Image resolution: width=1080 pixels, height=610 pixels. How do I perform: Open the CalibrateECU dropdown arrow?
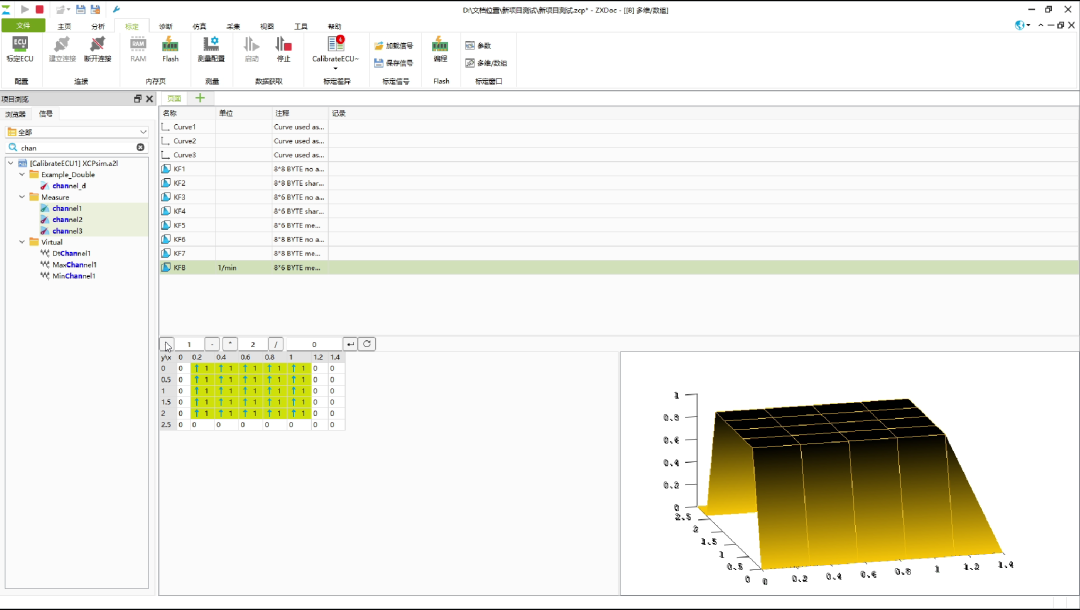click(335, 68)
